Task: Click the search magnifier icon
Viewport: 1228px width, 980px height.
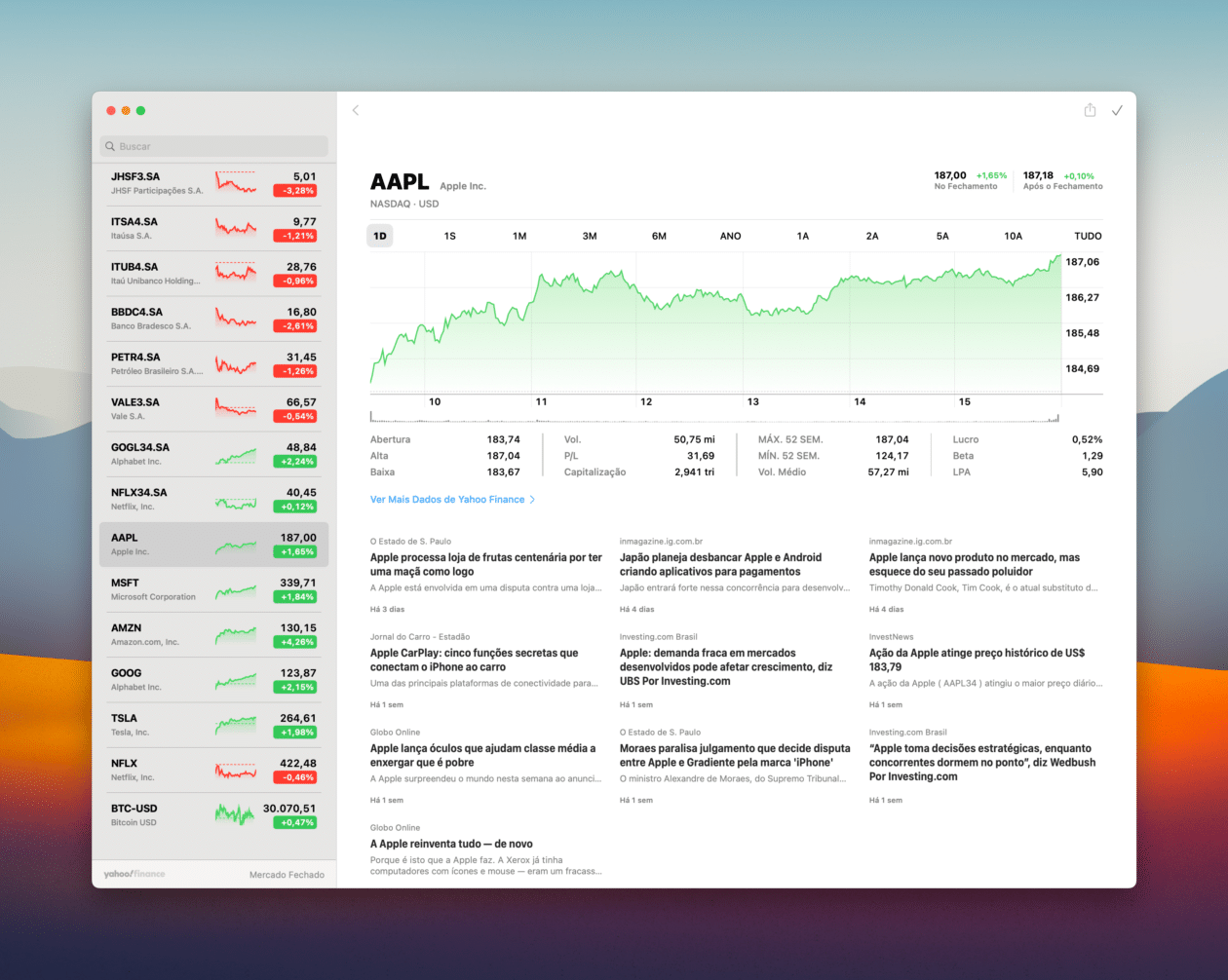Action: [x=110, y=146]
